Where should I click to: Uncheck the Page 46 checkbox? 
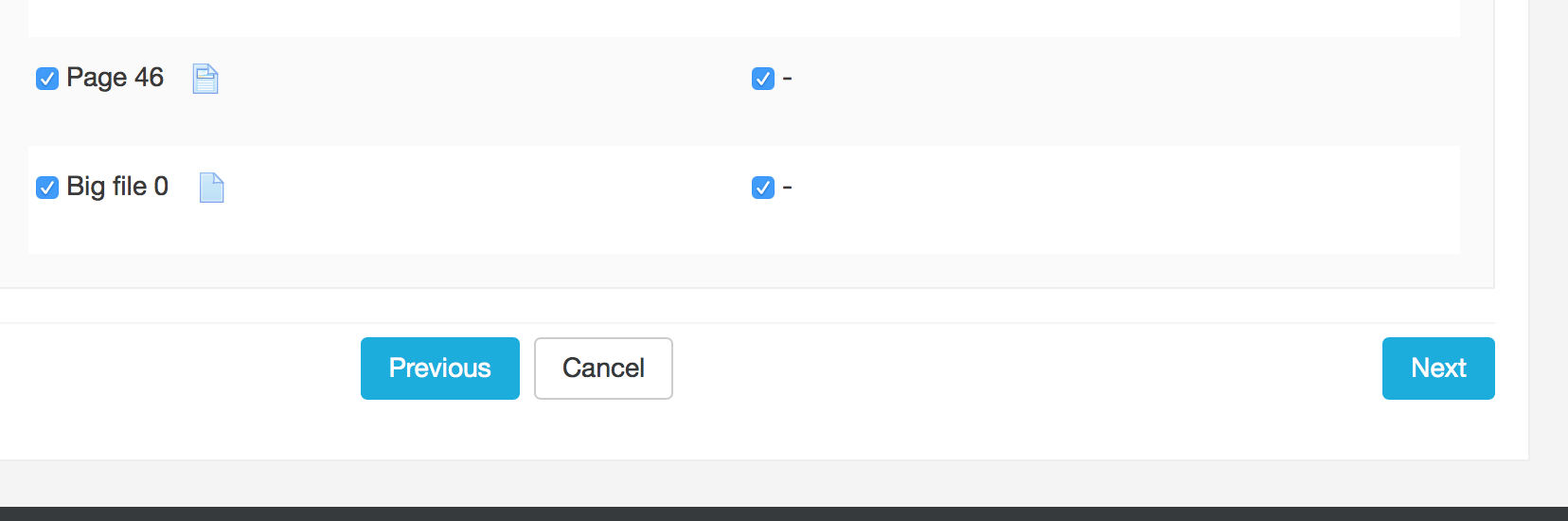pos(47,79)
